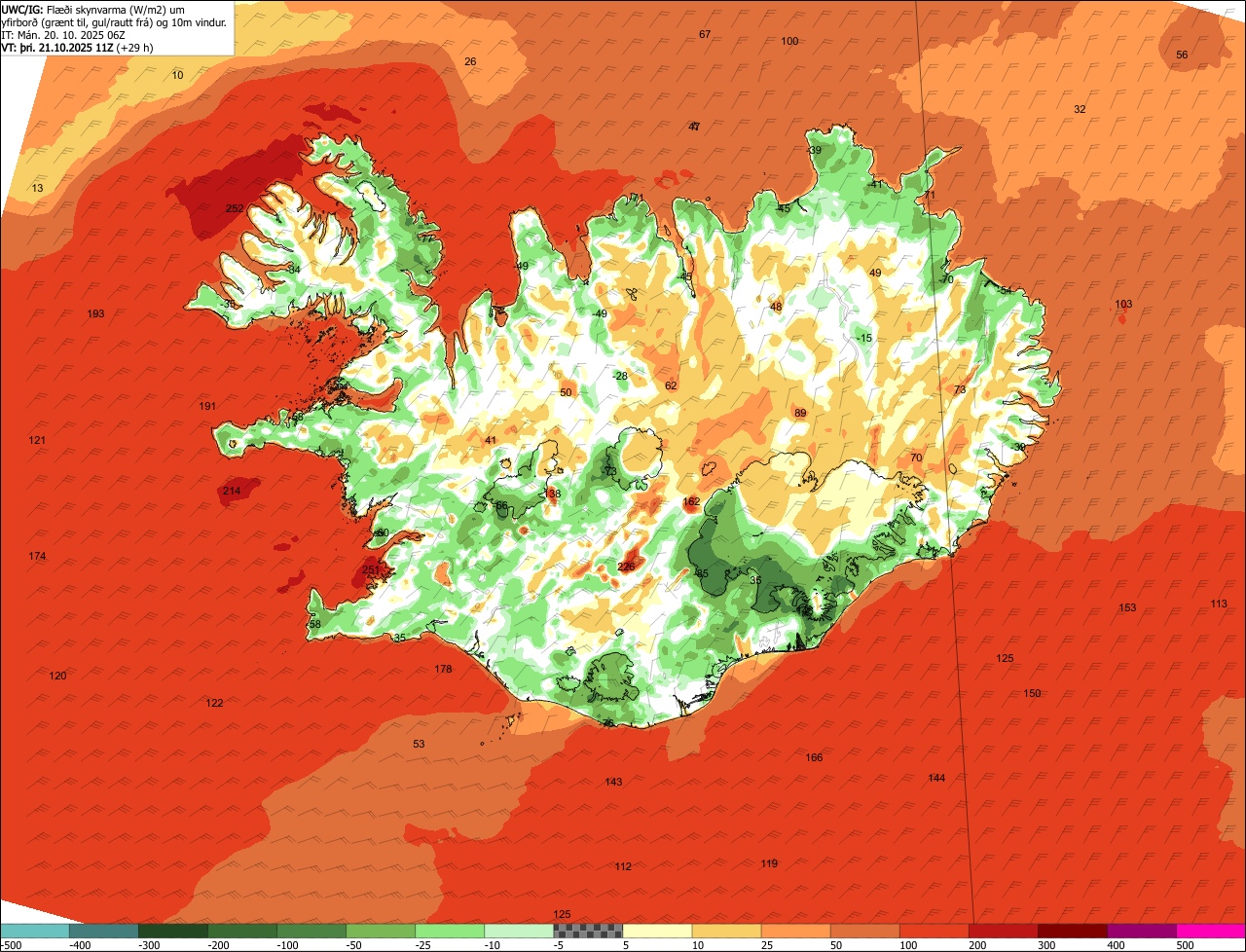The image size is (1246, 952).
Task: Click the flux value 174 on the map
Action: coord(37,556)
